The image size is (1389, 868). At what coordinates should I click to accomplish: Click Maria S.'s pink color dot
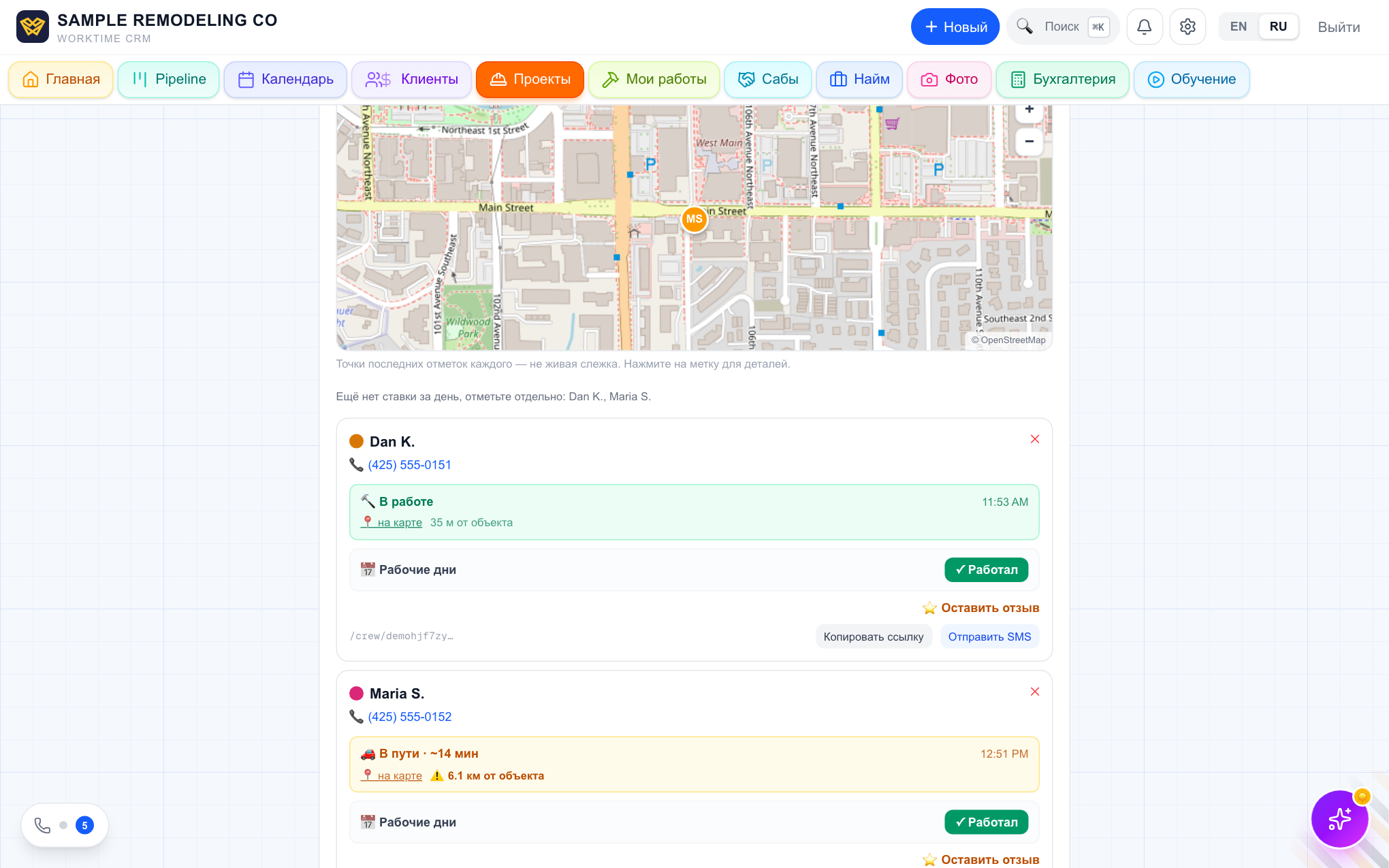point(356,693)
